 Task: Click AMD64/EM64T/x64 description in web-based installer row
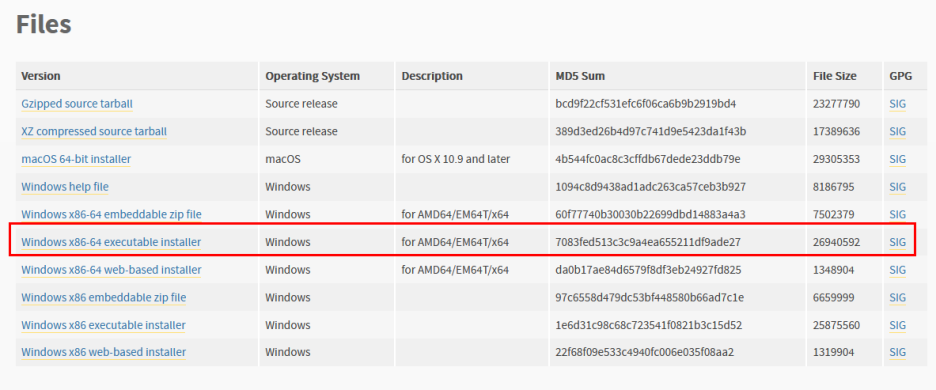click(x=455, y=270)
